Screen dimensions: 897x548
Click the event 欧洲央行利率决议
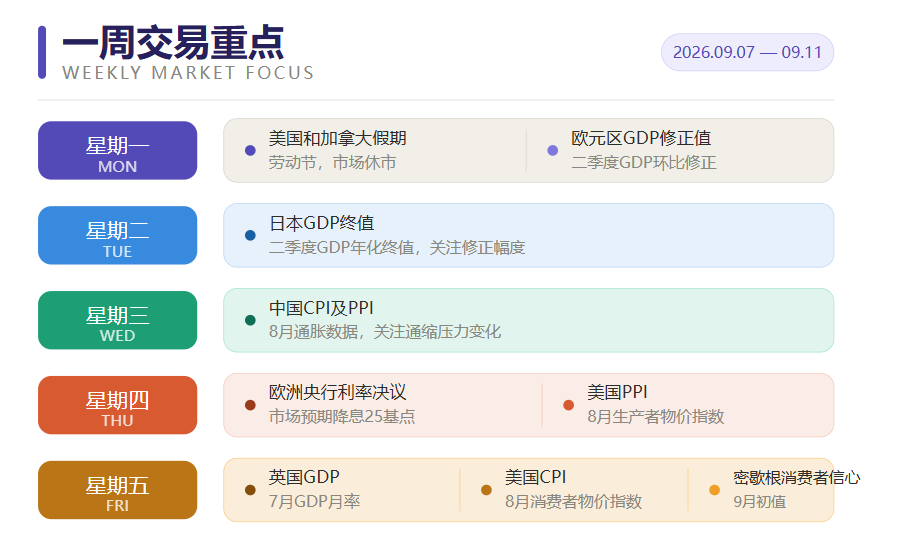point(338,392)
